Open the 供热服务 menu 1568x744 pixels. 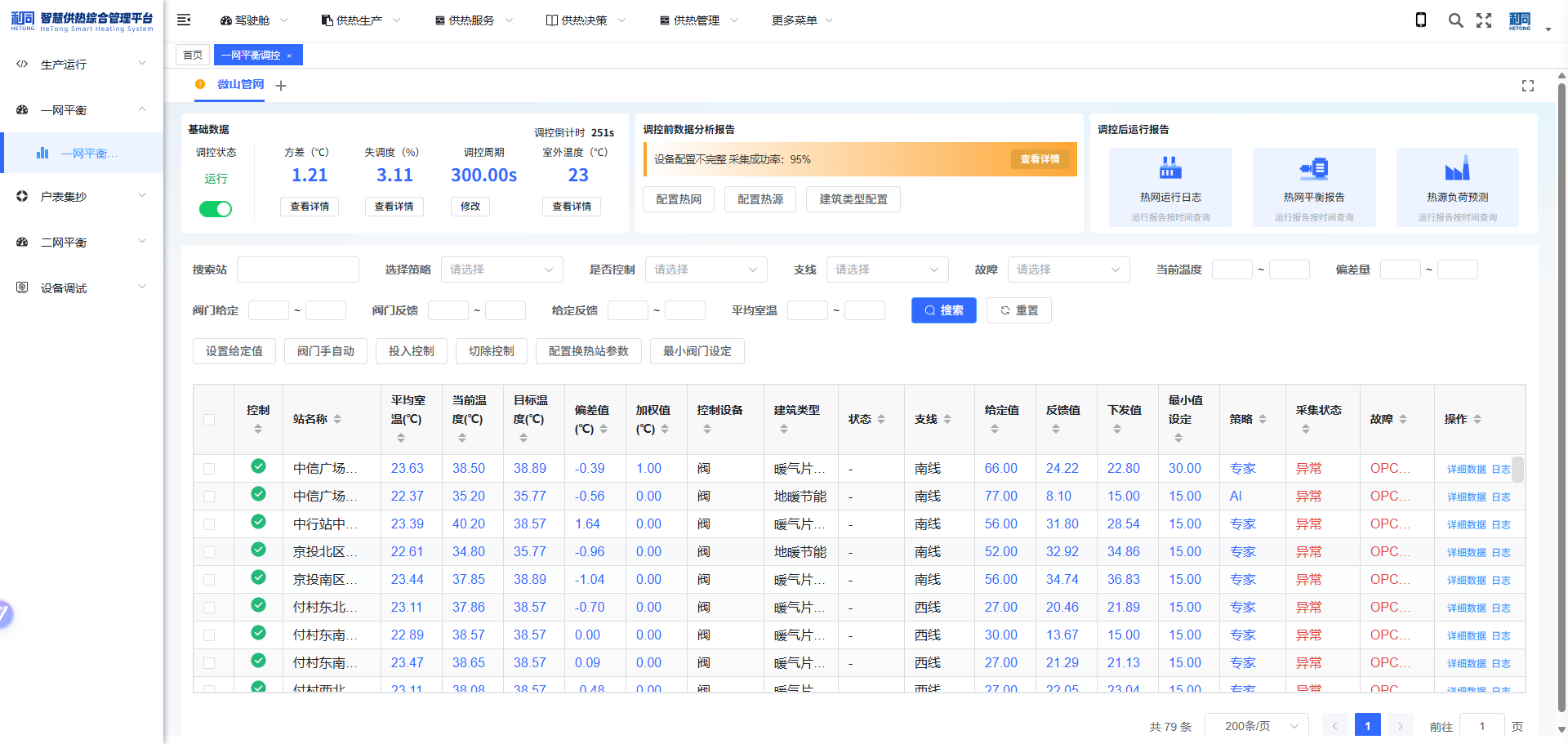pyautogui.click(x=471, y=20)
